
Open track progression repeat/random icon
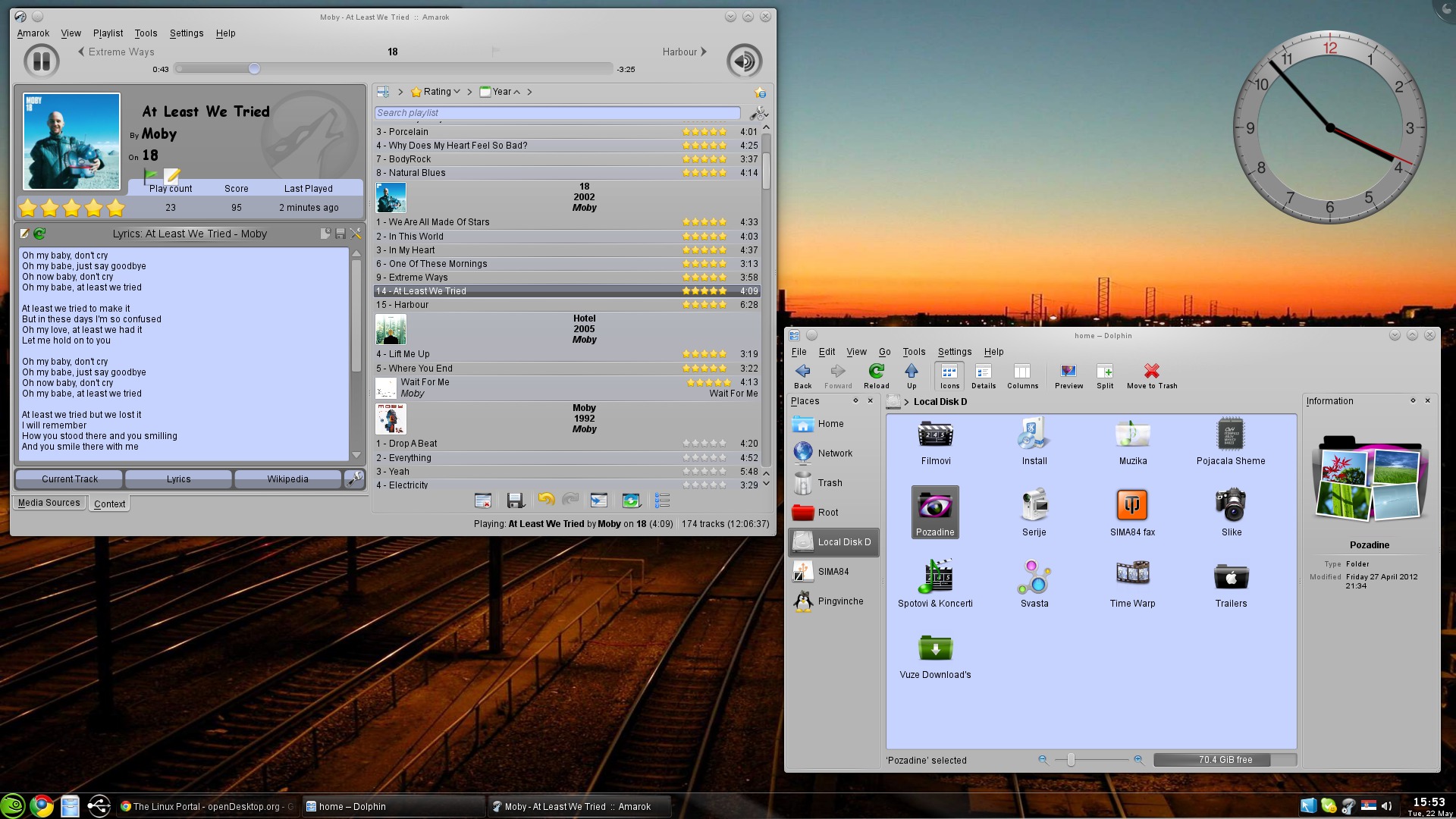tap(631, 500)
